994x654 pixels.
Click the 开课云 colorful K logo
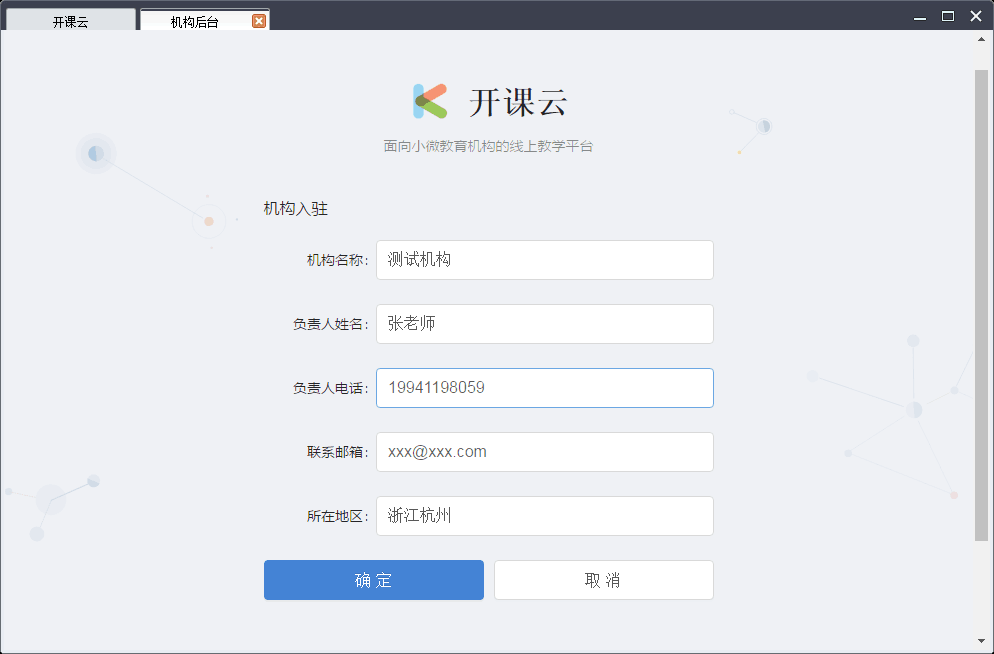430,101
